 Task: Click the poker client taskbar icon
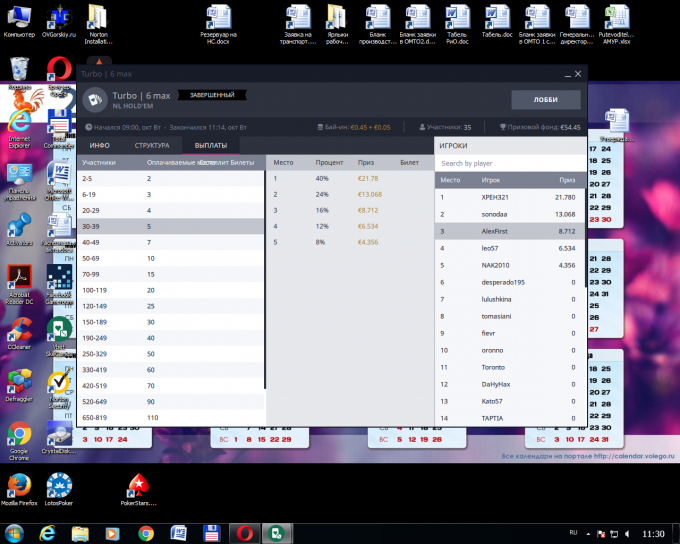tap(276, 533)
